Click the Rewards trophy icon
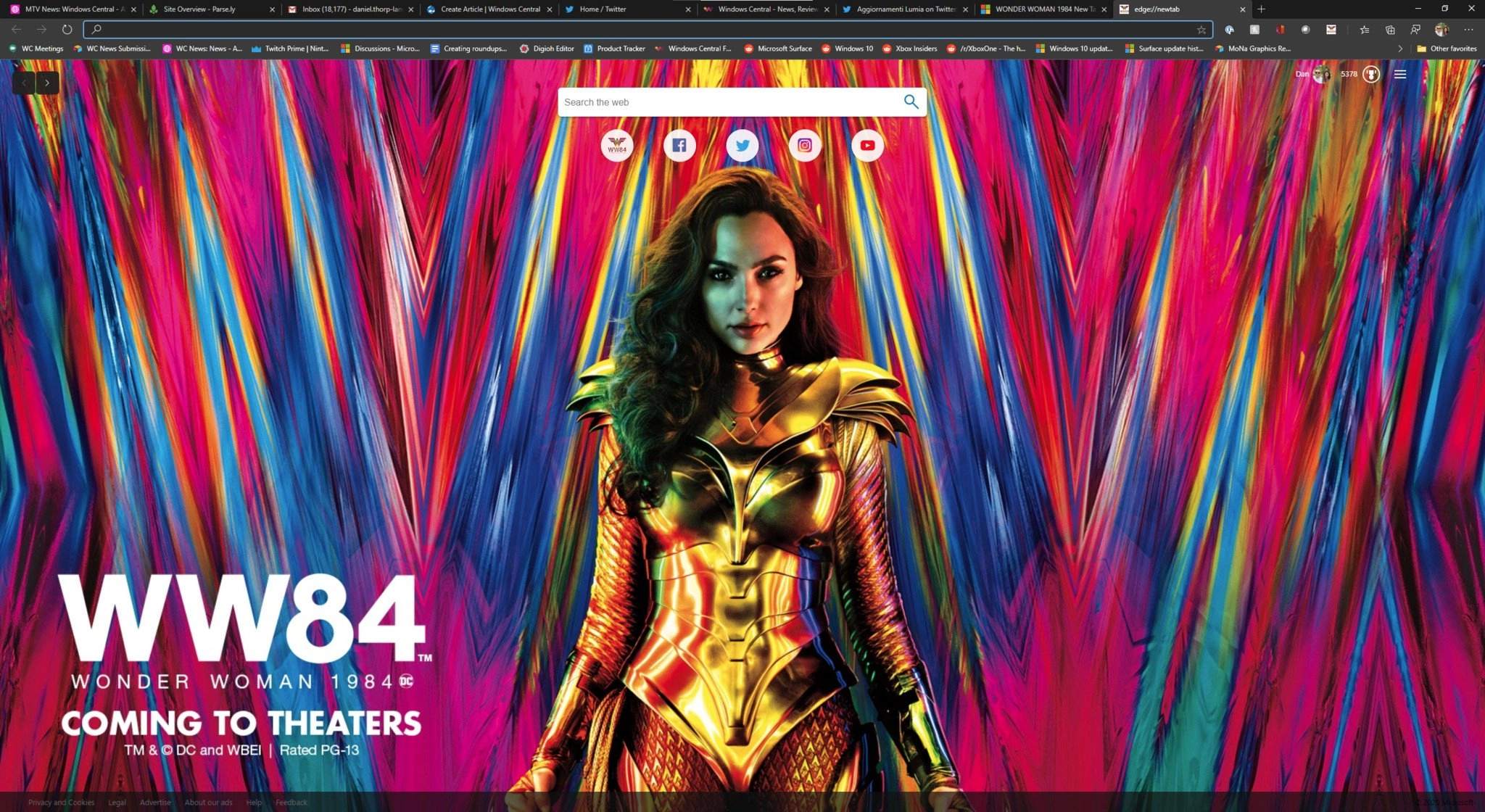Viewport: 1485px width, 812px height. tap(1370, 74)
